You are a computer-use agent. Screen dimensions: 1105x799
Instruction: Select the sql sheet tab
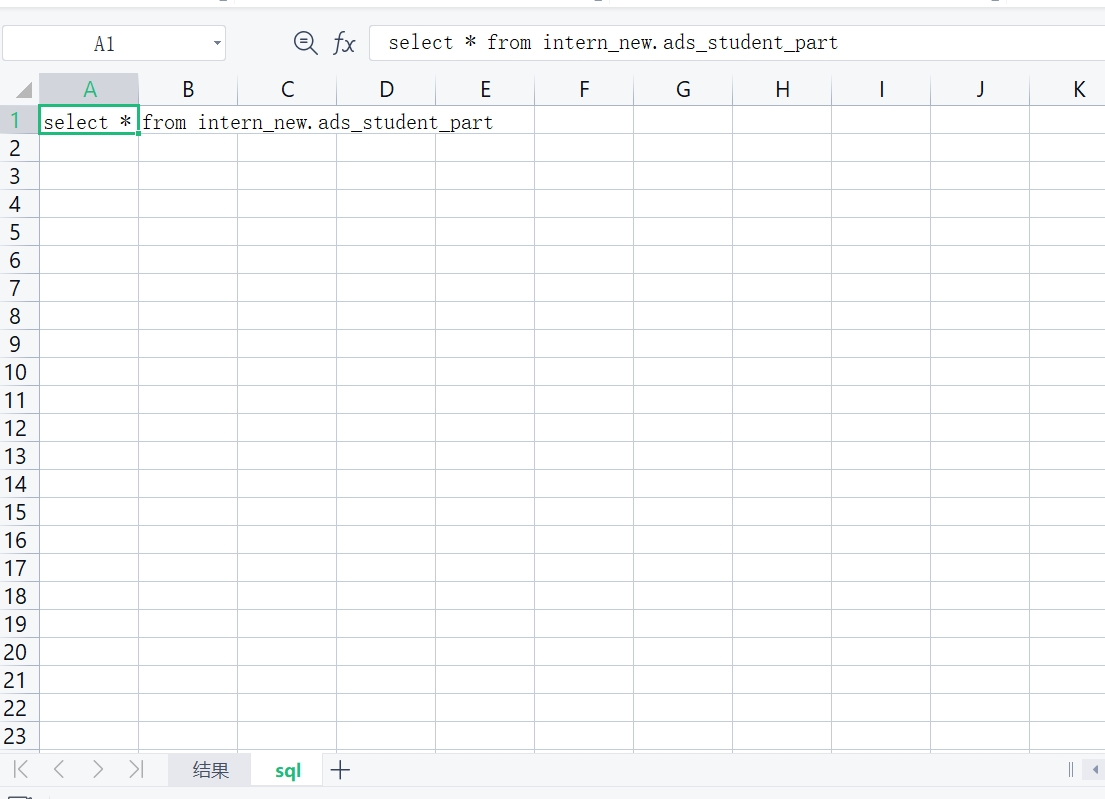(287, 770)
